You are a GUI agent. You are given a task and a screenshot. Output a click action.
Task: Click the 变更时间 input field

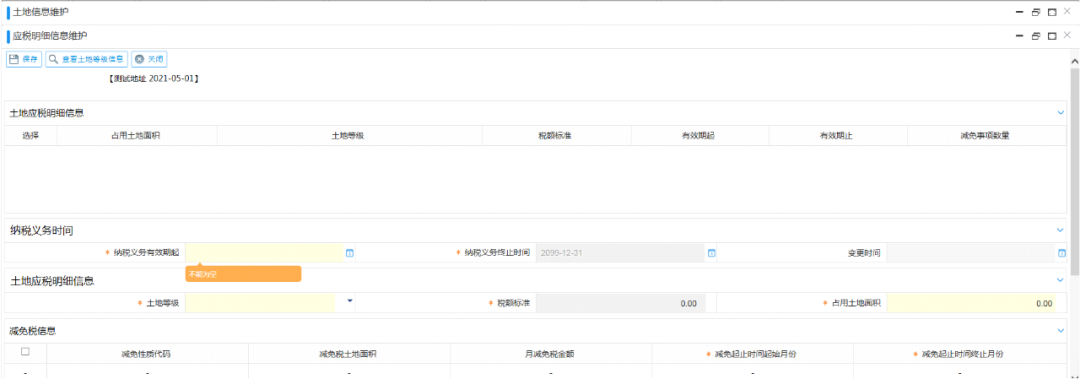click(970, 253)
